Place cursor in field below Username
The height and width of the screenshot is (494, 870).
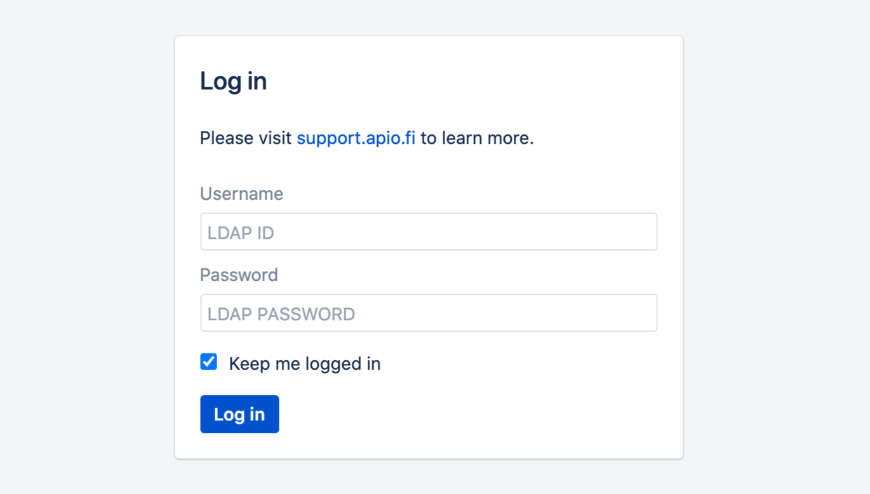(428, 232)
